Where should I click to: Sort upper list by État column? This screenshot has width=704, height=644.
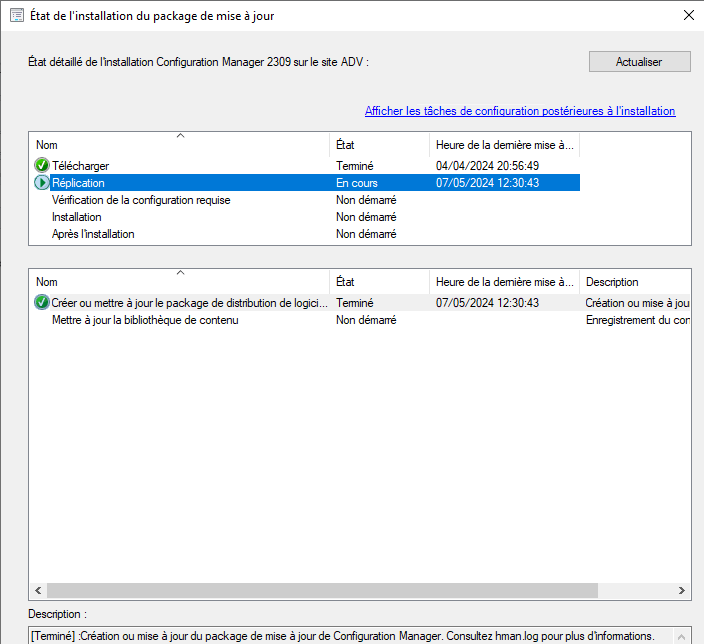pos(380,145)
